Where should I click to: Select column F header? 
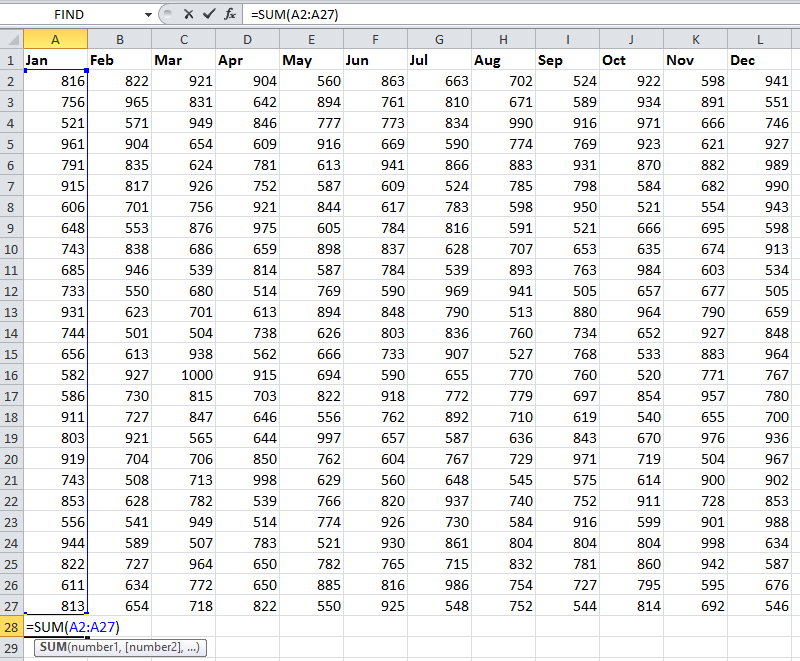pyautogui.click(x=375, y=40)
